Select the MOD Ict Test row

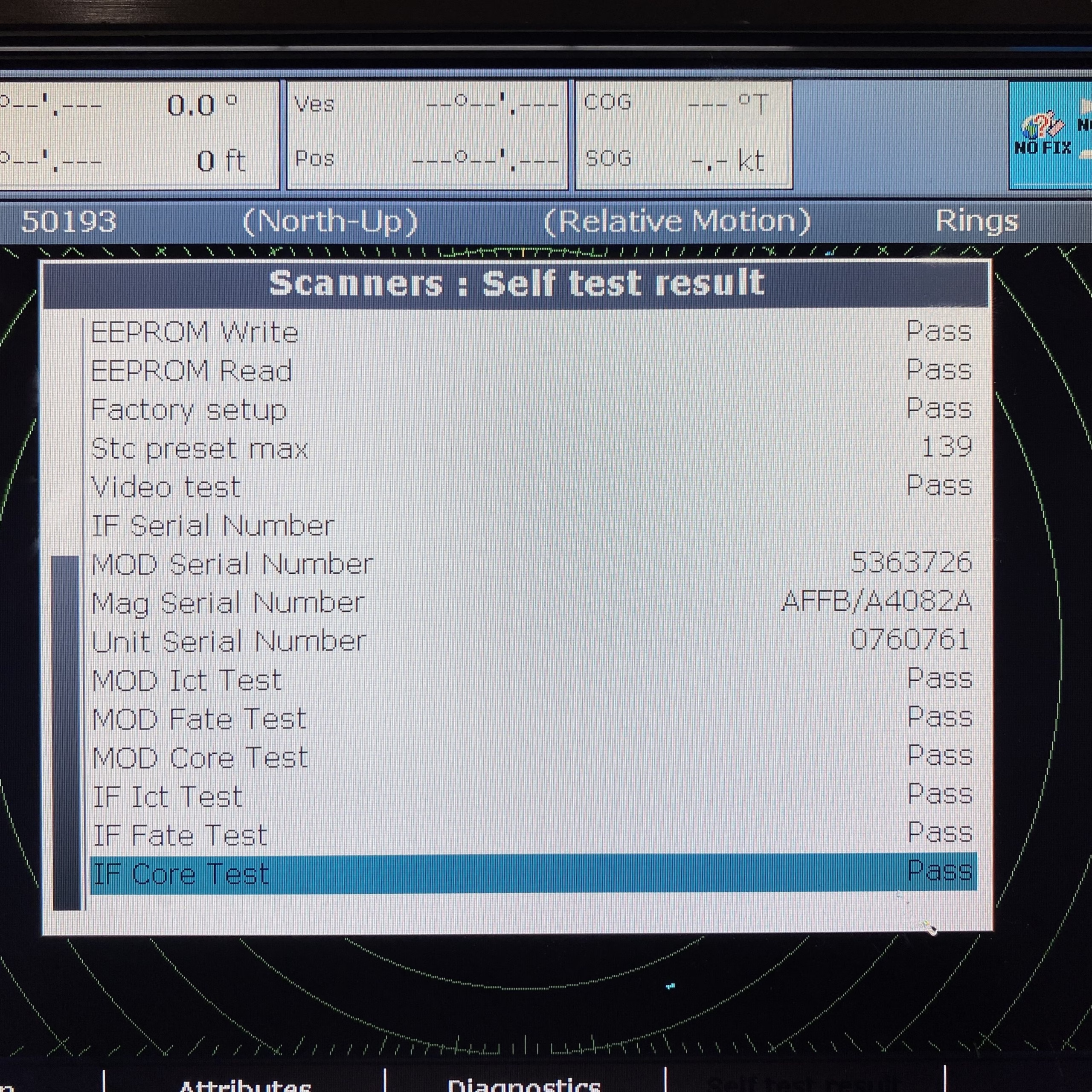coord(533,680)
